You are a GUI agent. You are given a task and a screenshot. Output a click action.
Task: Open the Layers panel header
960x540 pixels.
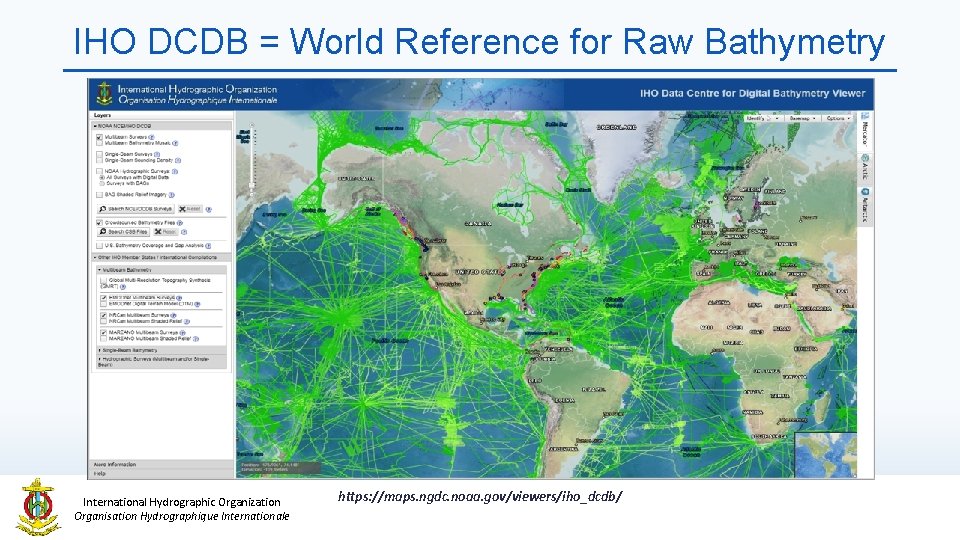tap(162, 115)
